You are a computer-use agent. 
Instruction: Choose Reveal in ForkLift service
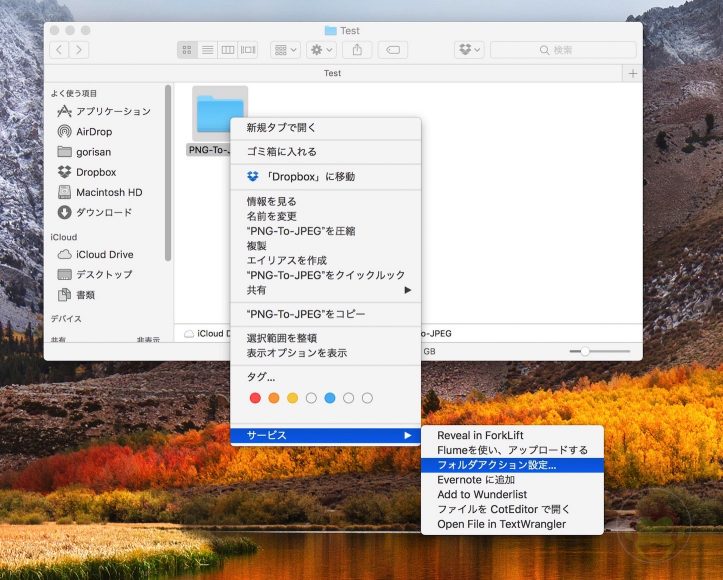512,435
